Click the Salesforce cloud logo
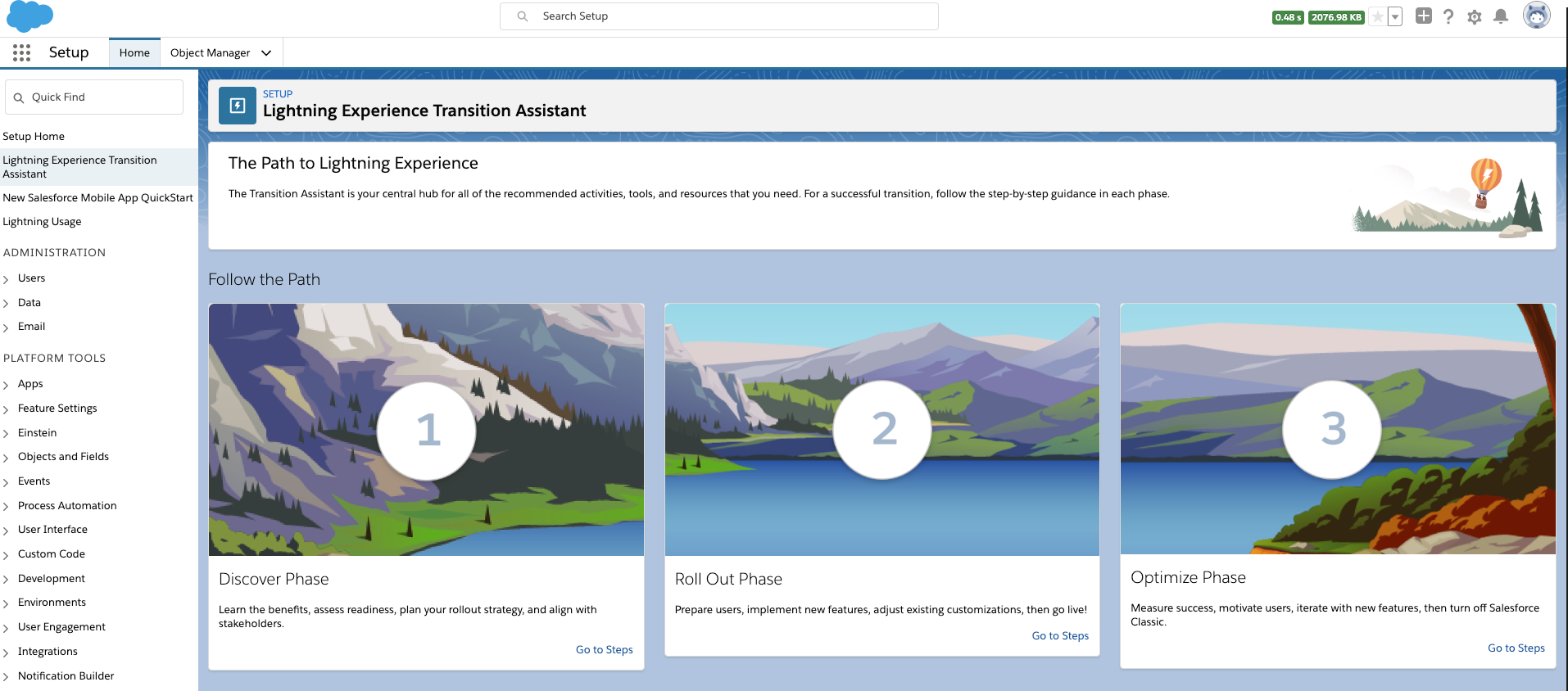The image size is (1568, 691). pyautogui.click(x=29, y=16)
